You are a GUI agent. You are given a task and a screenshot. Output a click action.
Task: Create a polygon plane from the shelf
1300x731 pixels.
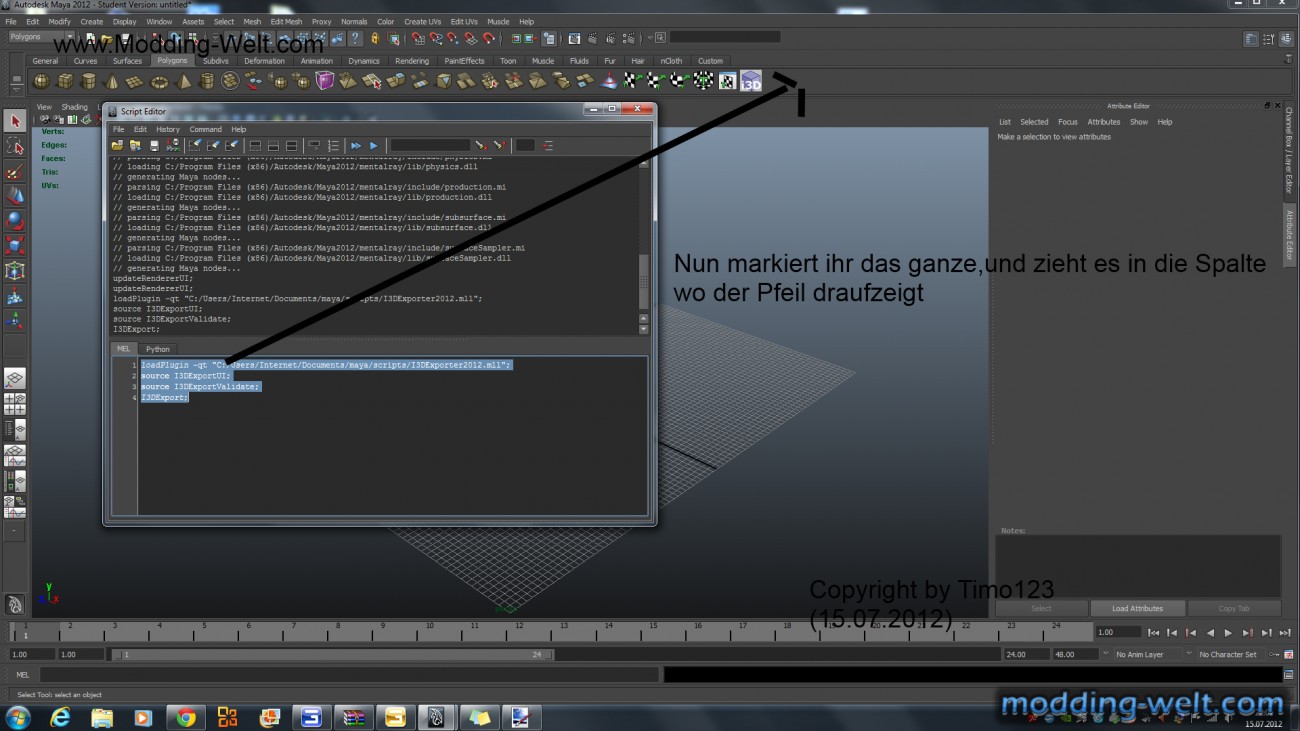[136, 81]
